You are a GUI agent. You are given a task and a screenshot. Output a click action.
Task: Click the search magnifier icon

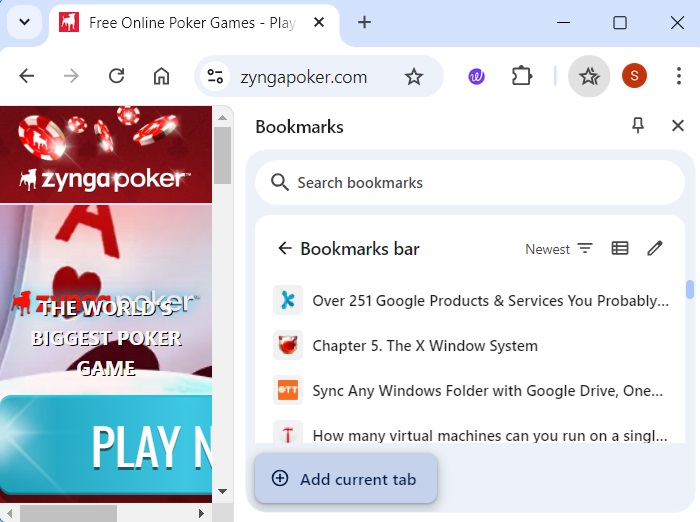tap(279, 183)
